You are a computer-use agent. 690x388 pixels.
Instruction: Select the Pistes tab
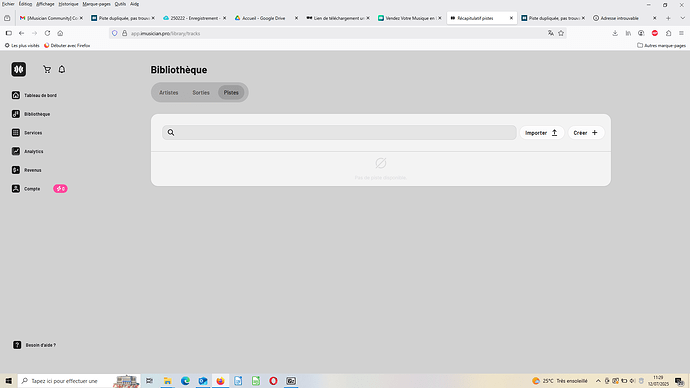click(231, 93)
